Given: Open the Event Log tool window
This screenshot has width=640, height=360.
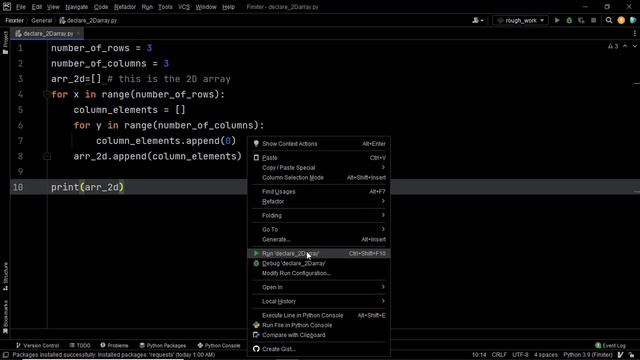Looking at the screenshot, I should tap(611, 345).
